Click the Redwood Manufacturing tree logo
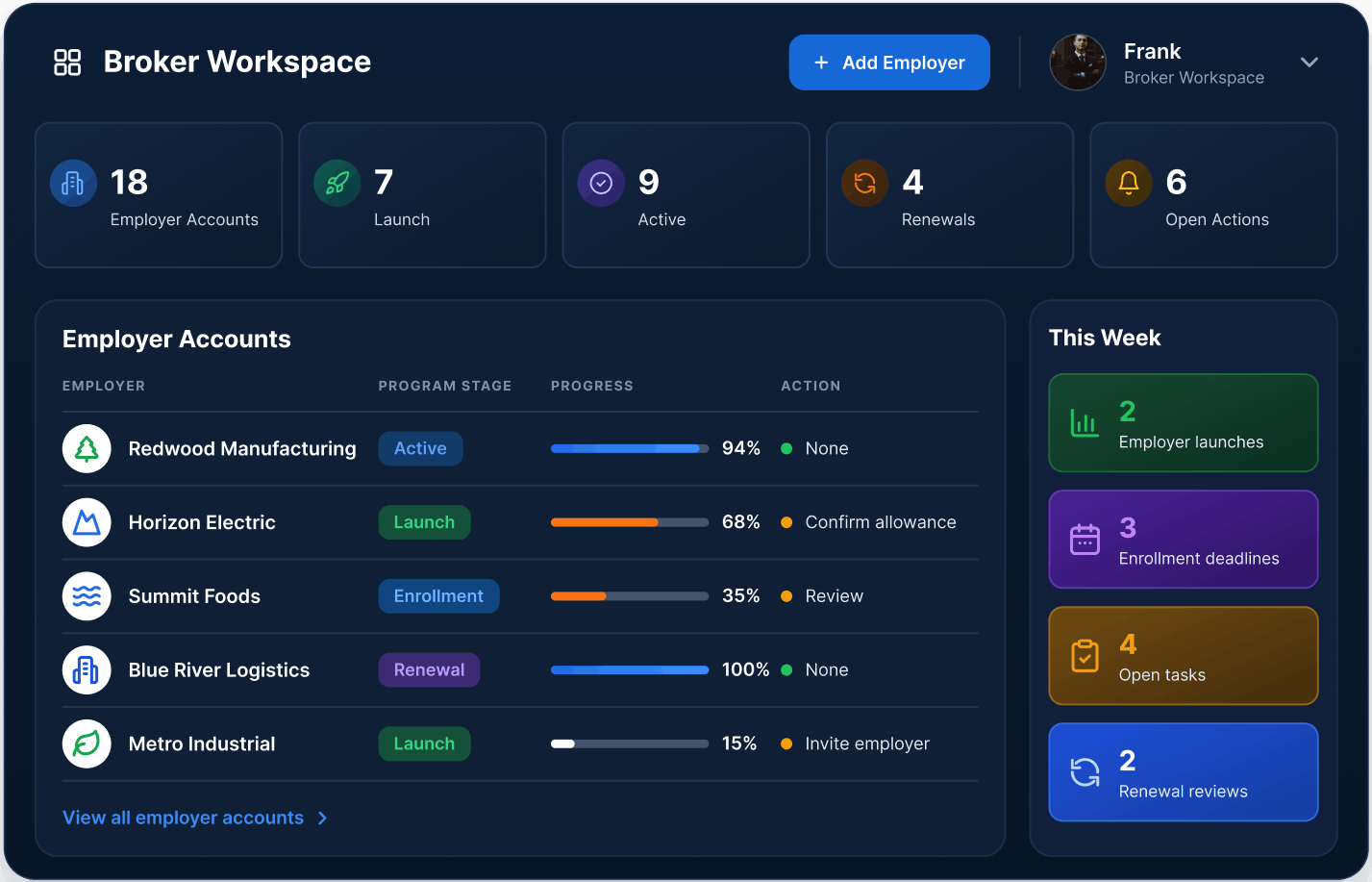Viewport: 1372px width, 882px height. pyautogui.click(x=87, y=449)
